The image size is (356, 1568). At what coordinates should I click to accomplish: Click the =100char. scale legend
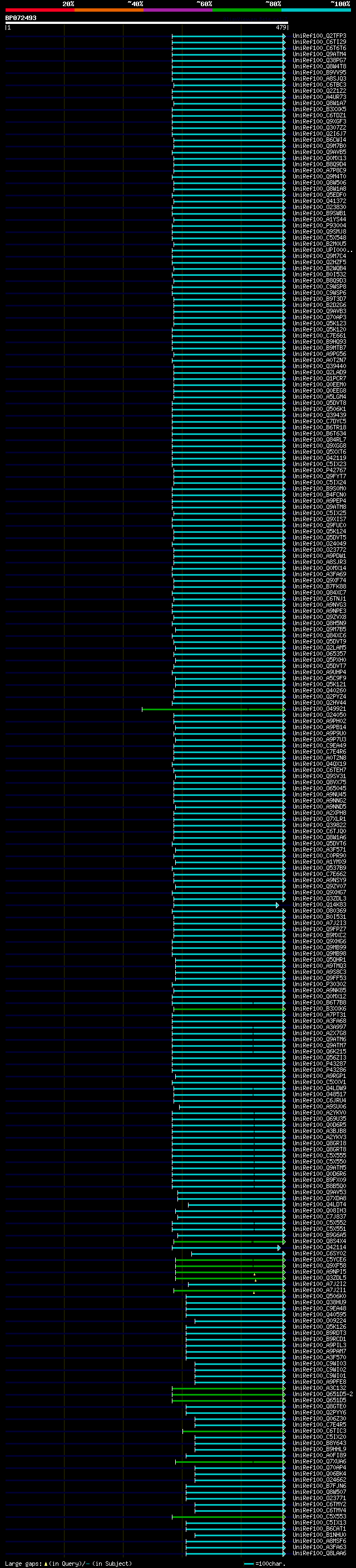[264, 1563]
